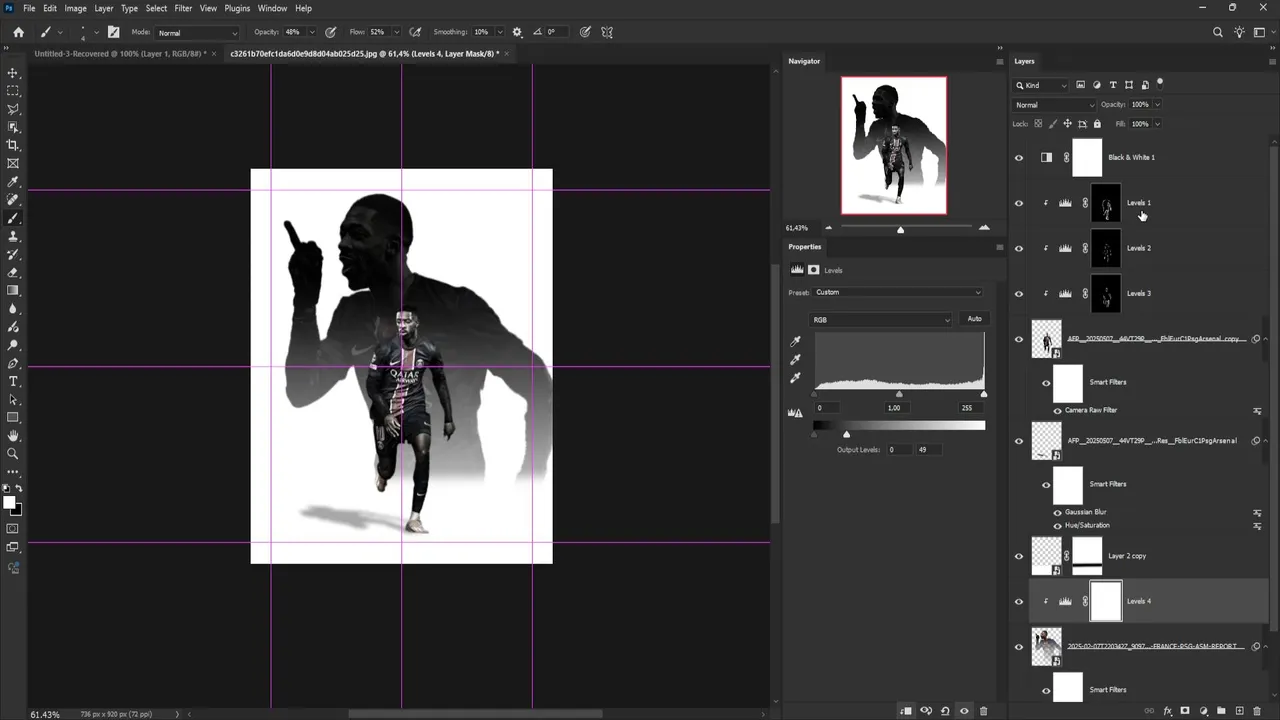Hide the Levels 4 layer
Screen dimensions: 1280x720
pos(1019,602)
